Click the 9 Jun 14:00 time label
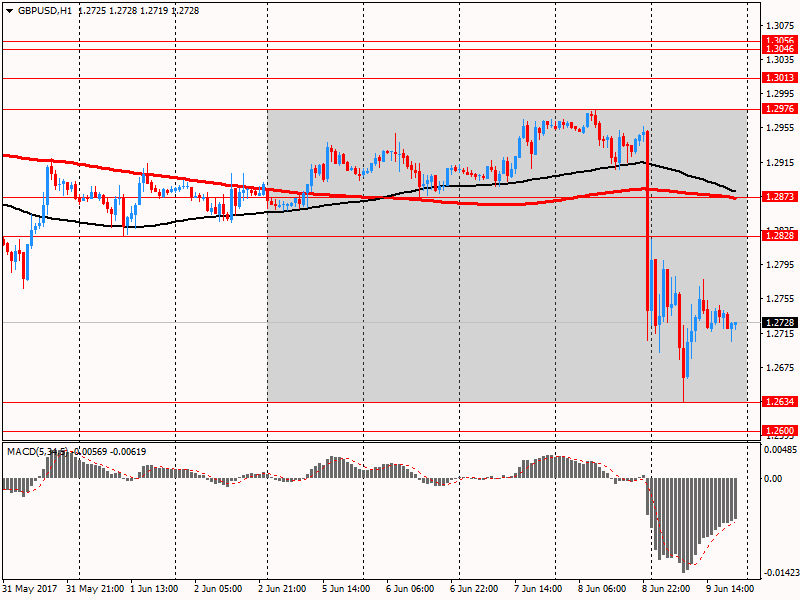800x600 pixels. click(x=730, y=589)
